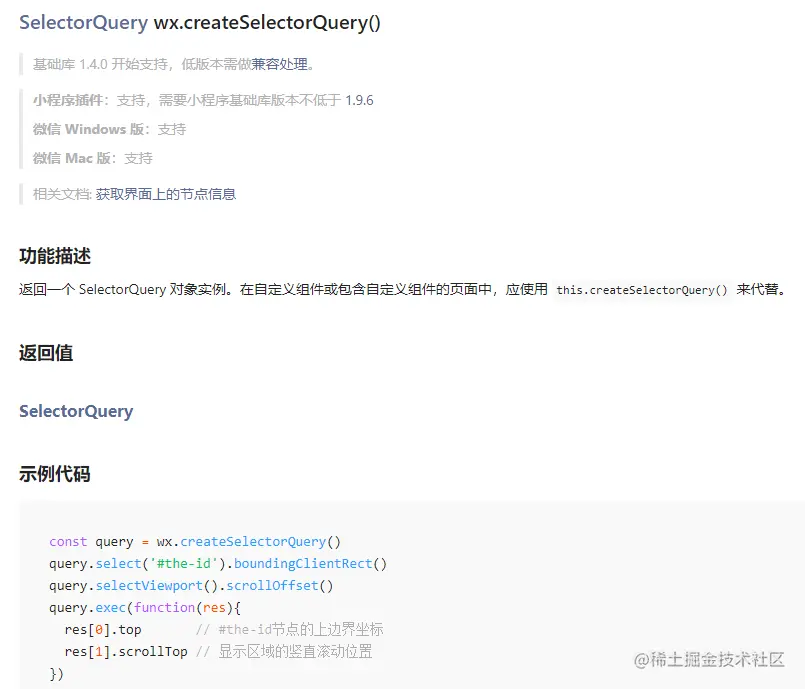Click the 小程序插件 support note
This screenshot has height=689, width=805.
[x=203, y=100]
